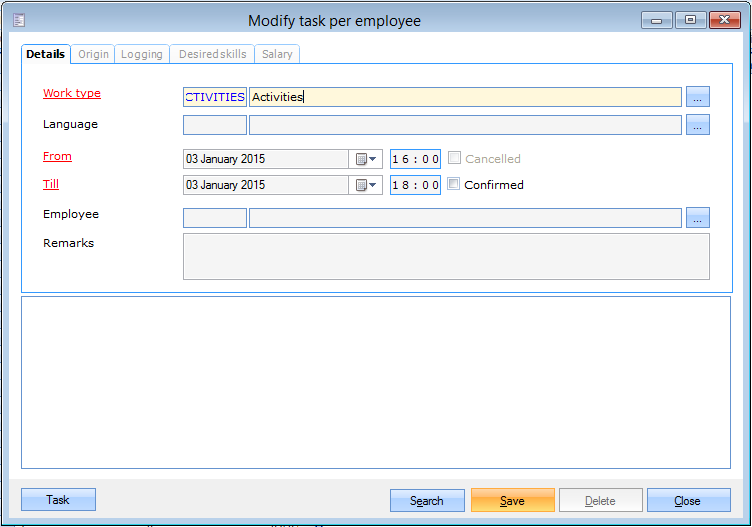Toggle the Cancelled checkbox

(455, 158)
